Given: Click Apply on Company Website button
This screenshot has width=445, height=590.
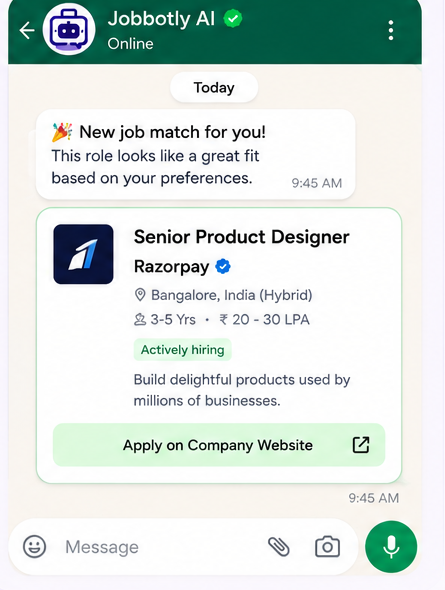Looking at the screenshot, I should tap(219, 445).
